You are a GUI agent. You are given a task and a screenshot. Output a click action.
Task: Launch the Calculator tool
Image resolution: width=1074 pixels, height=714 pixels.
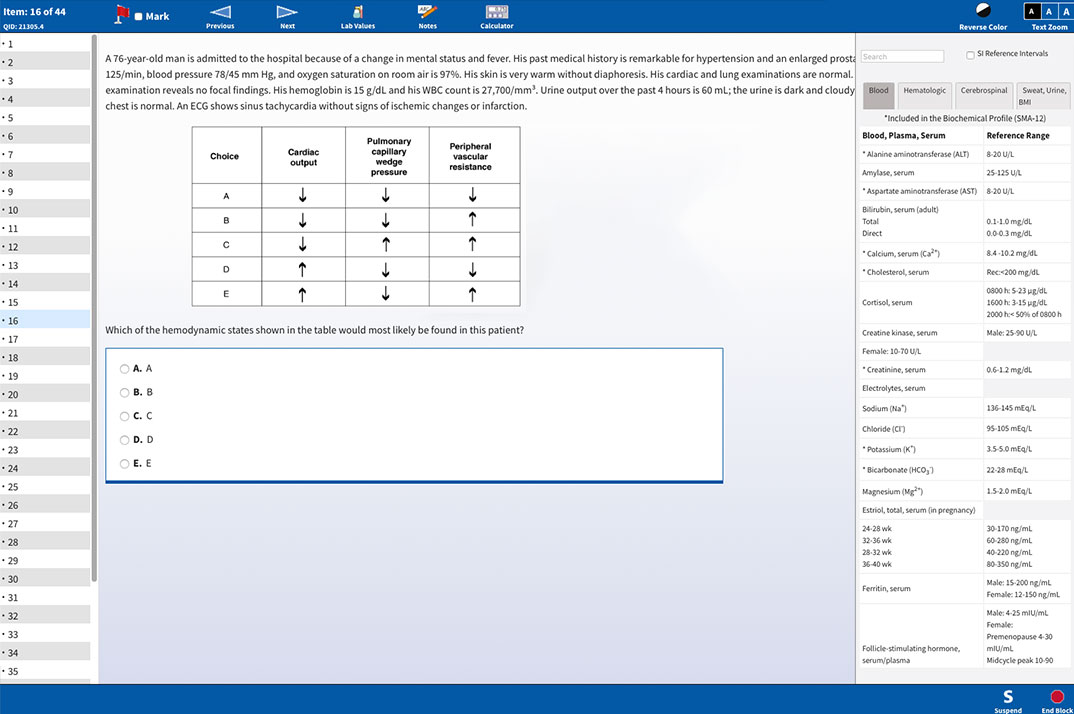pyautogui.click(x=497, y=16)
